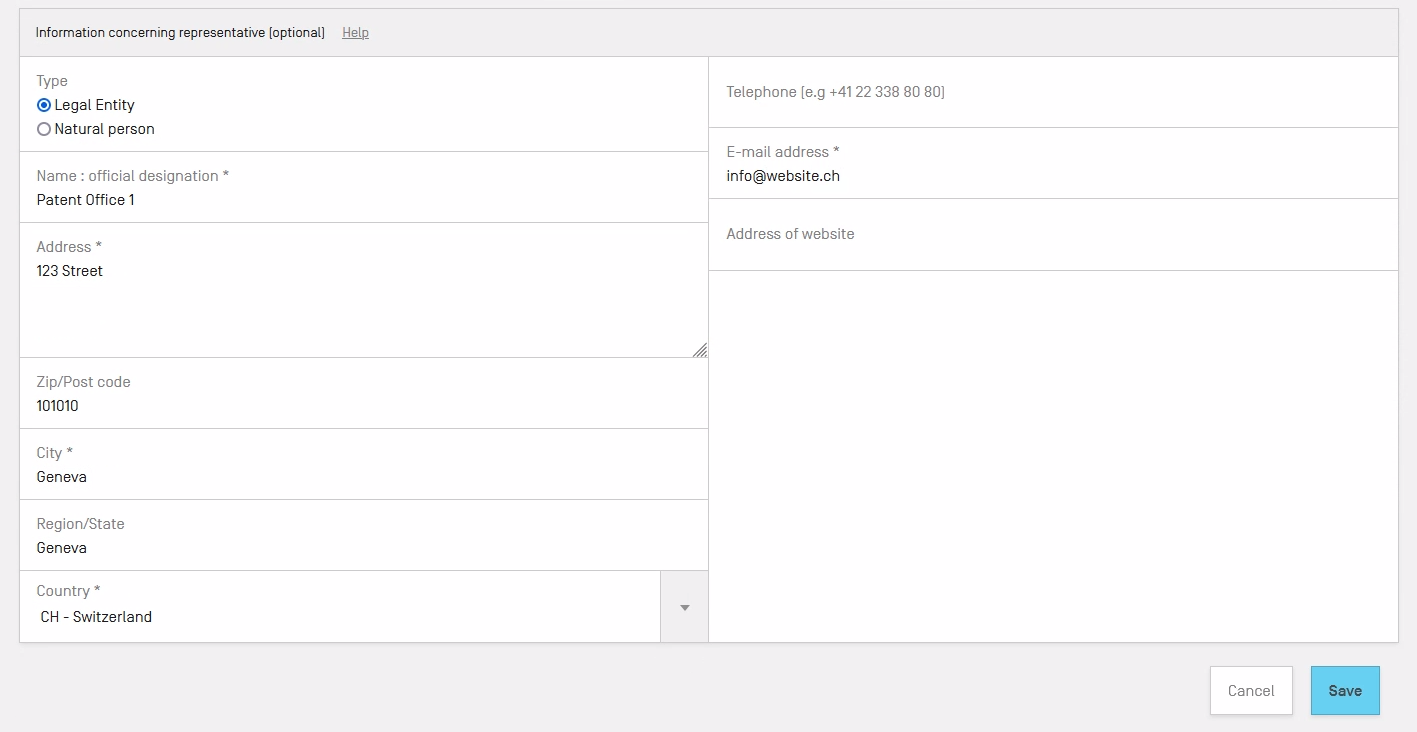Open the 'CH - Switzerland' country combo box

tap(340, 617)
